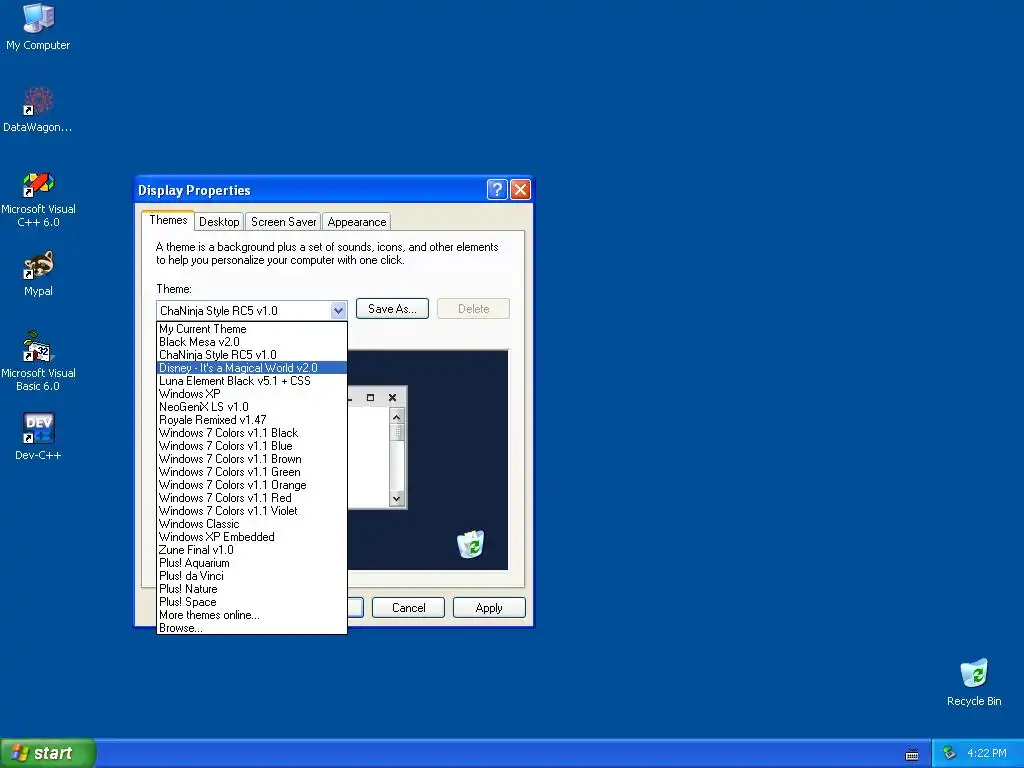
Task: Open the Start menu
Action: coord(48,753)
